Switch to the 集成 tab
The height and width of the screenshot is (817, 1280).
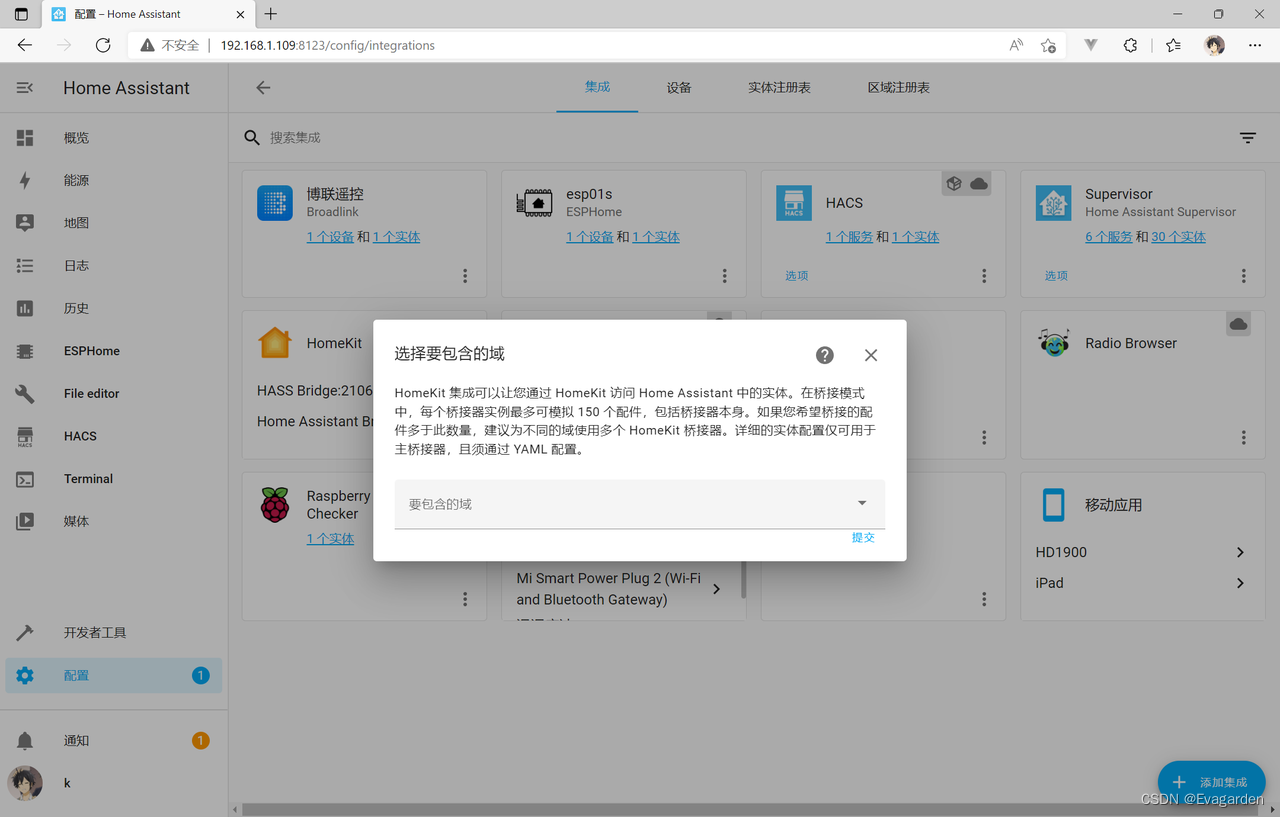click(x=597, y=87)
